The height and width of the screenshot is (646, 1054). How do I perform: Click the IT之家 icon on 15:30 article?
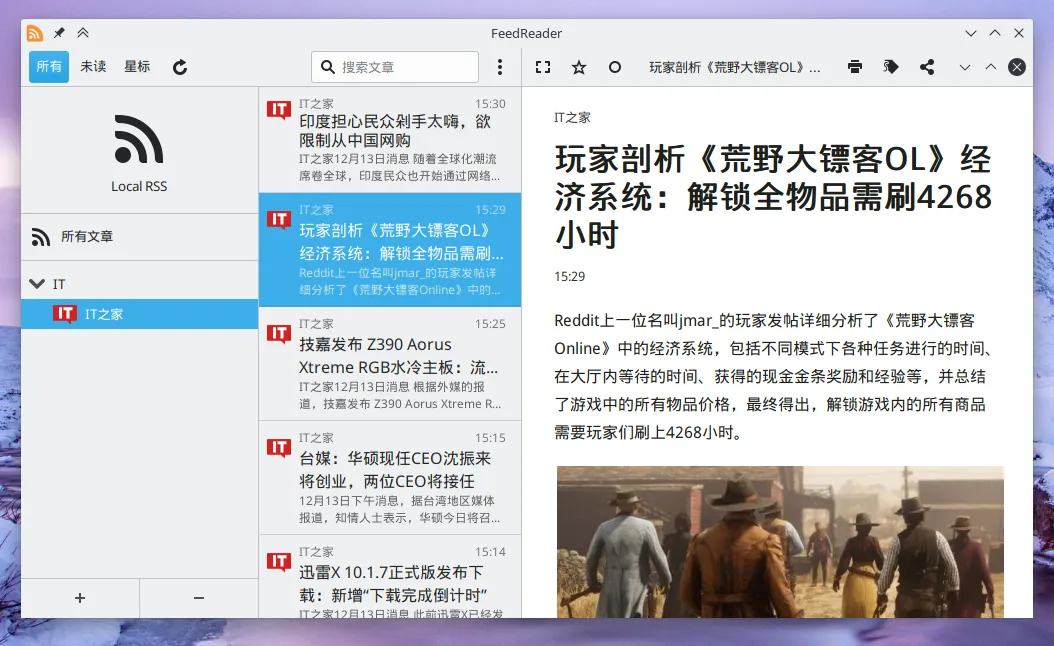pos(278,110)
